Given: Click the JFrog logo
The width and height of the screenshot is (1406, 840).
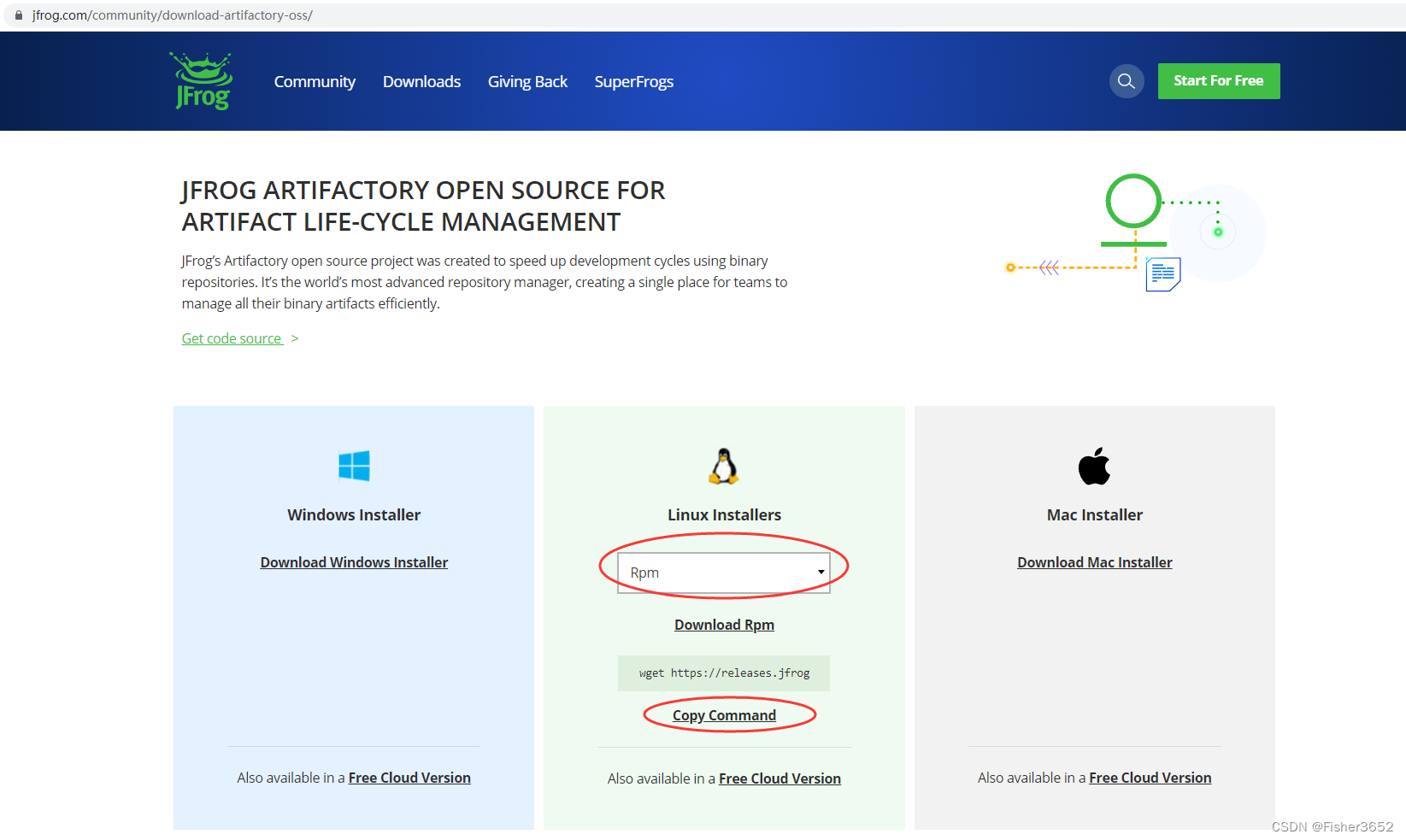Looking at the screenshot, I should pyautogui.click(x=202, y=81).
